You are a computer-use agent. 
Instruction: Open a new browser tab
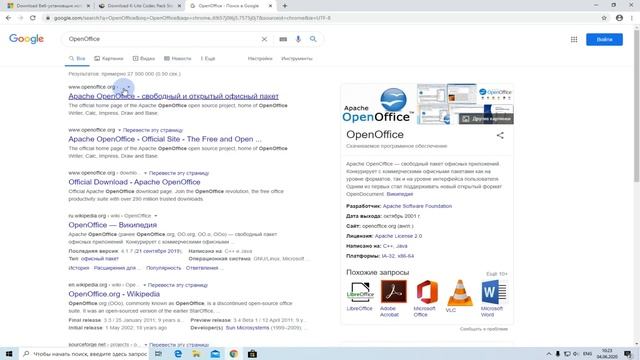[x=285, y=6]
